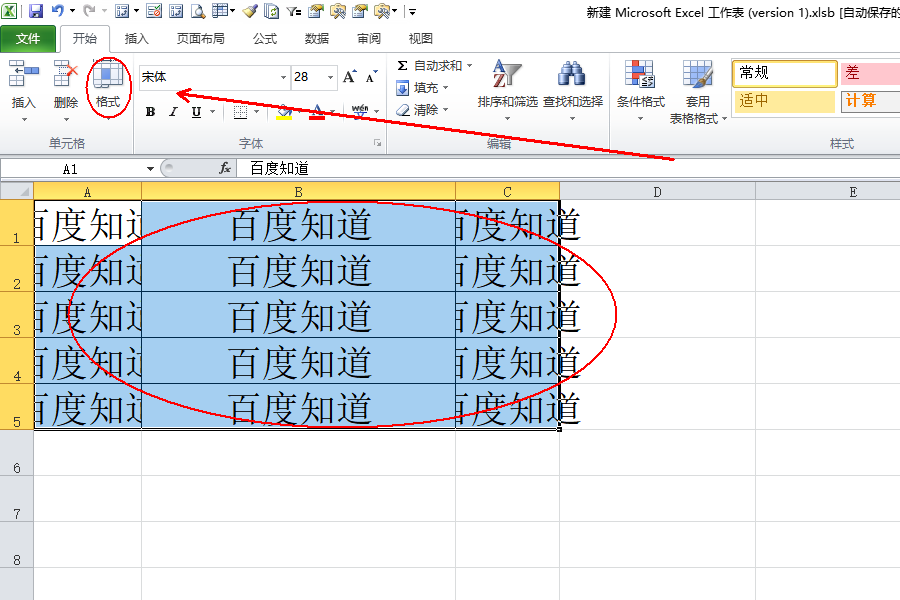Click the 删除 cells icon

pos(65,73)
